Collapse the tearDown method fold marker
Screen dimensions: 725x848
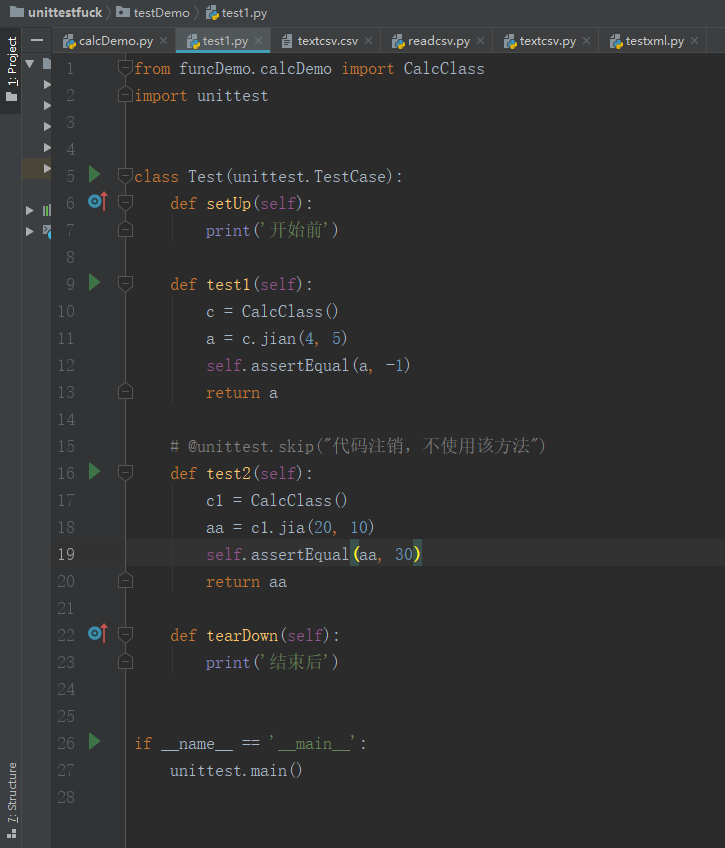click(125, 635)
